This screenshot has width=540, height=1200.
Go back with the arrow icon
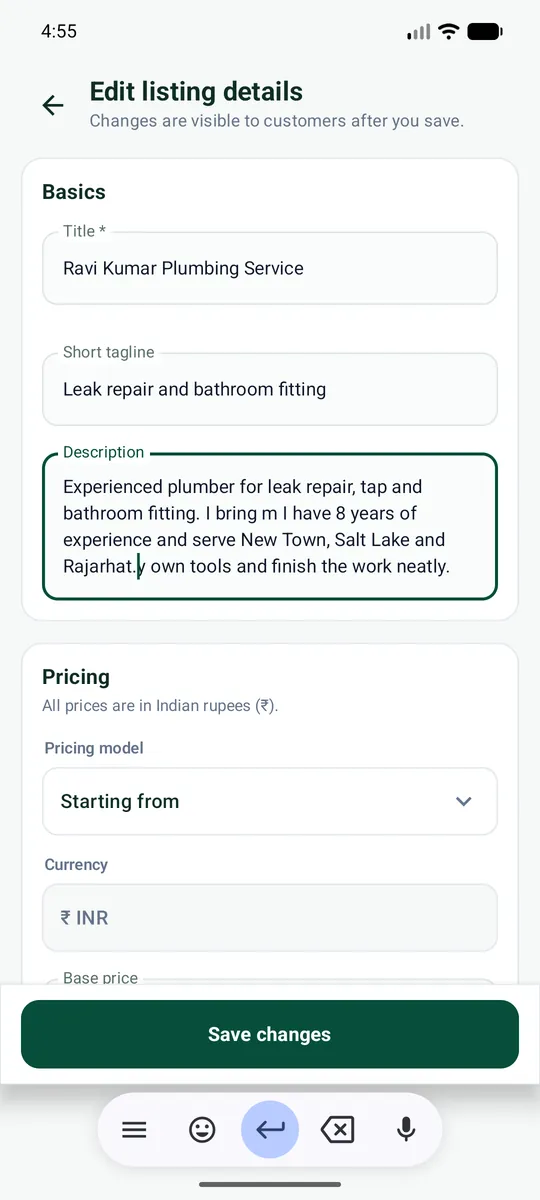pos(53,105)
